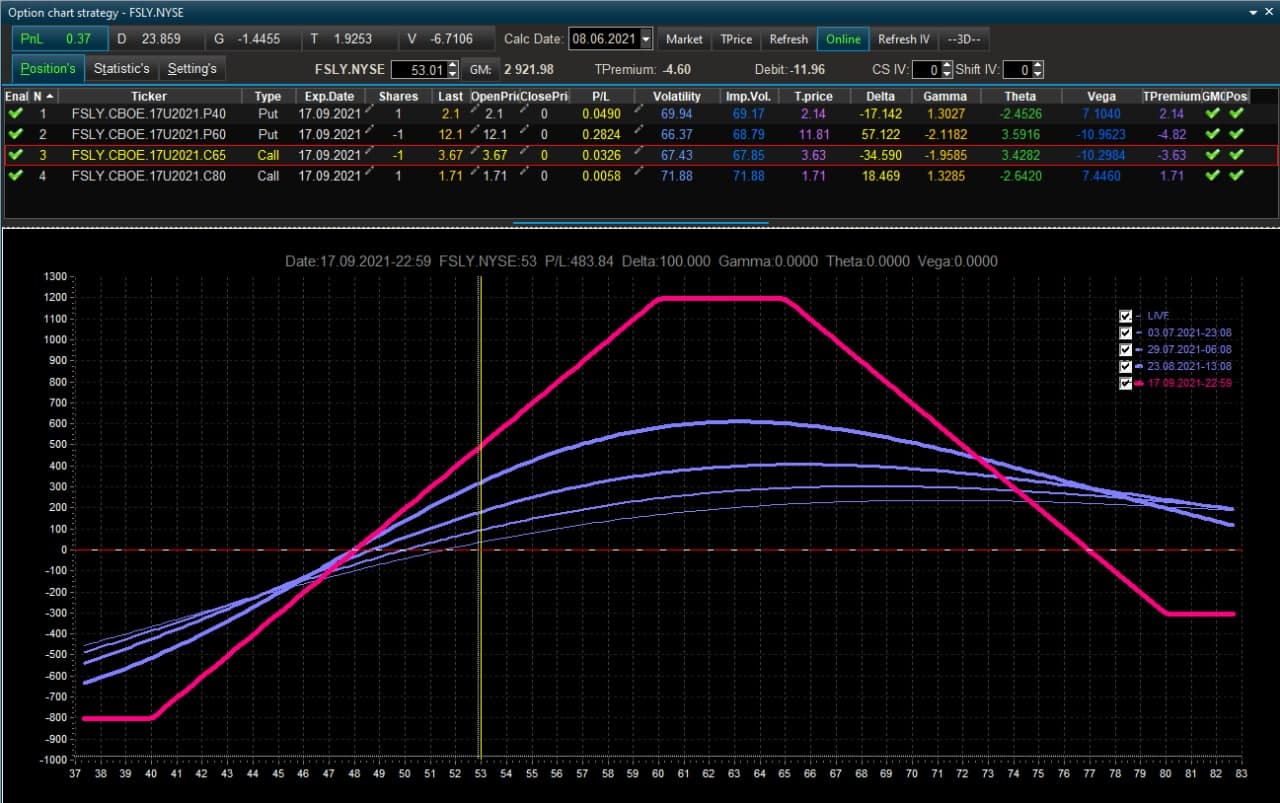Toggle the green enable checkmark for row 1
Viewport: 1280px width, 803px height.
coord(15,114)
